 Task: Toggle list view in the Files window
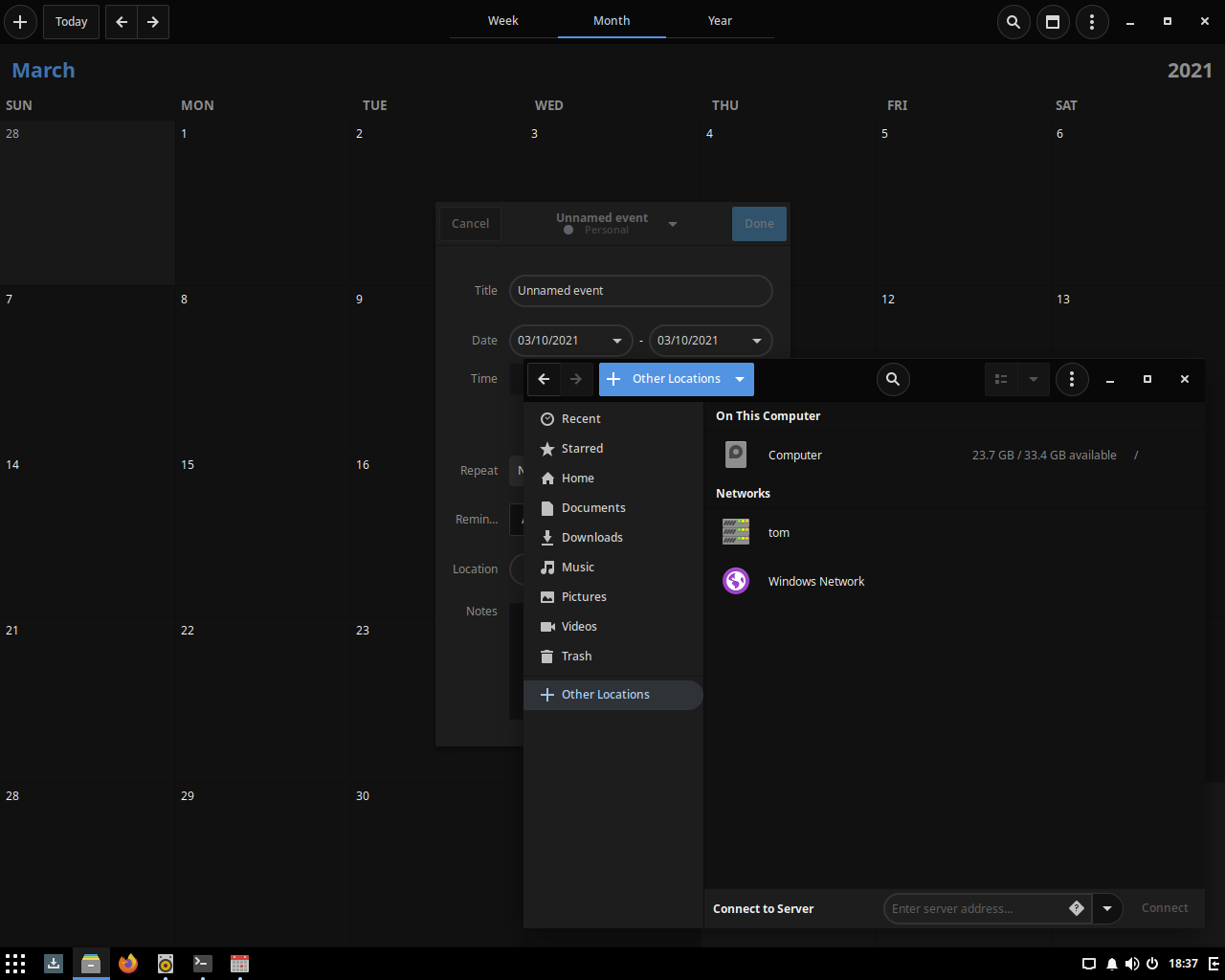pos(1001,379)
